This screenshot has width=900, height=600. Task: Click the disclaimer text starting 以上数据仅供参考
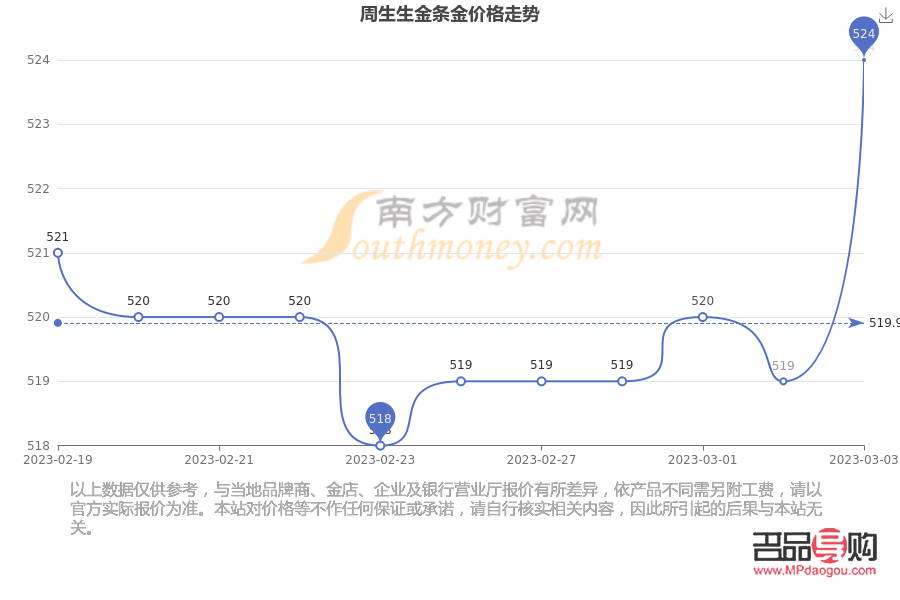pos(446,509)
